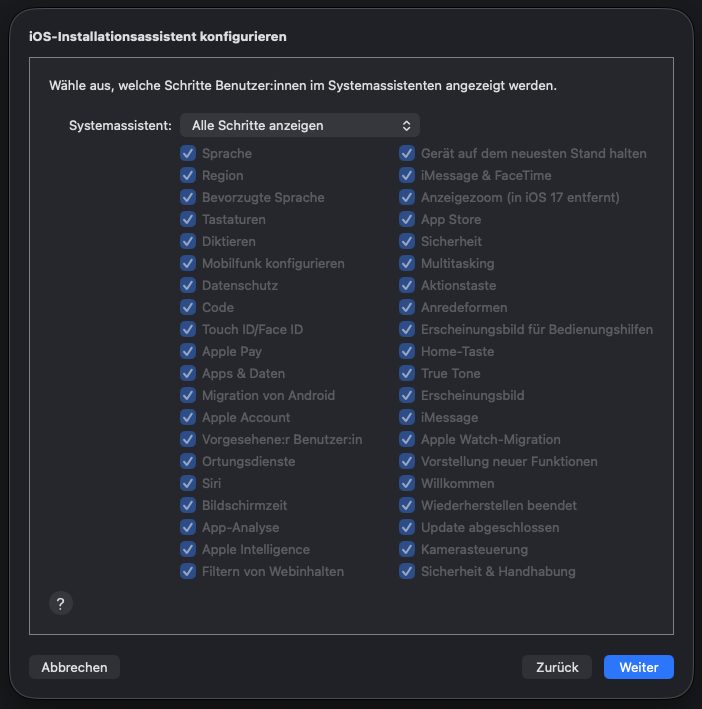Image resolution: width=702 pixels, height=709 pixels.
Task: Toggle the Aktionstaste checkbox
Action: tap(407, 285)
